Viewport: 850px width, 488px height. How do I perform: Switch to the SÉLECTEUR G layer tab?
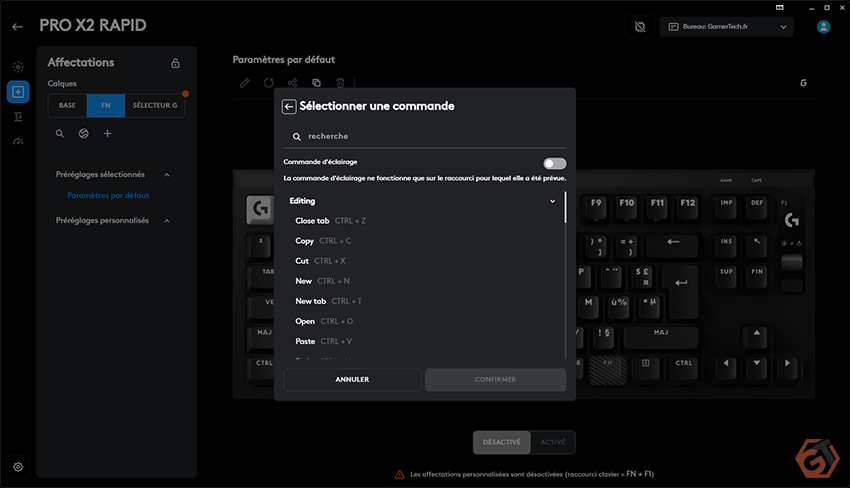coord(155,105)
